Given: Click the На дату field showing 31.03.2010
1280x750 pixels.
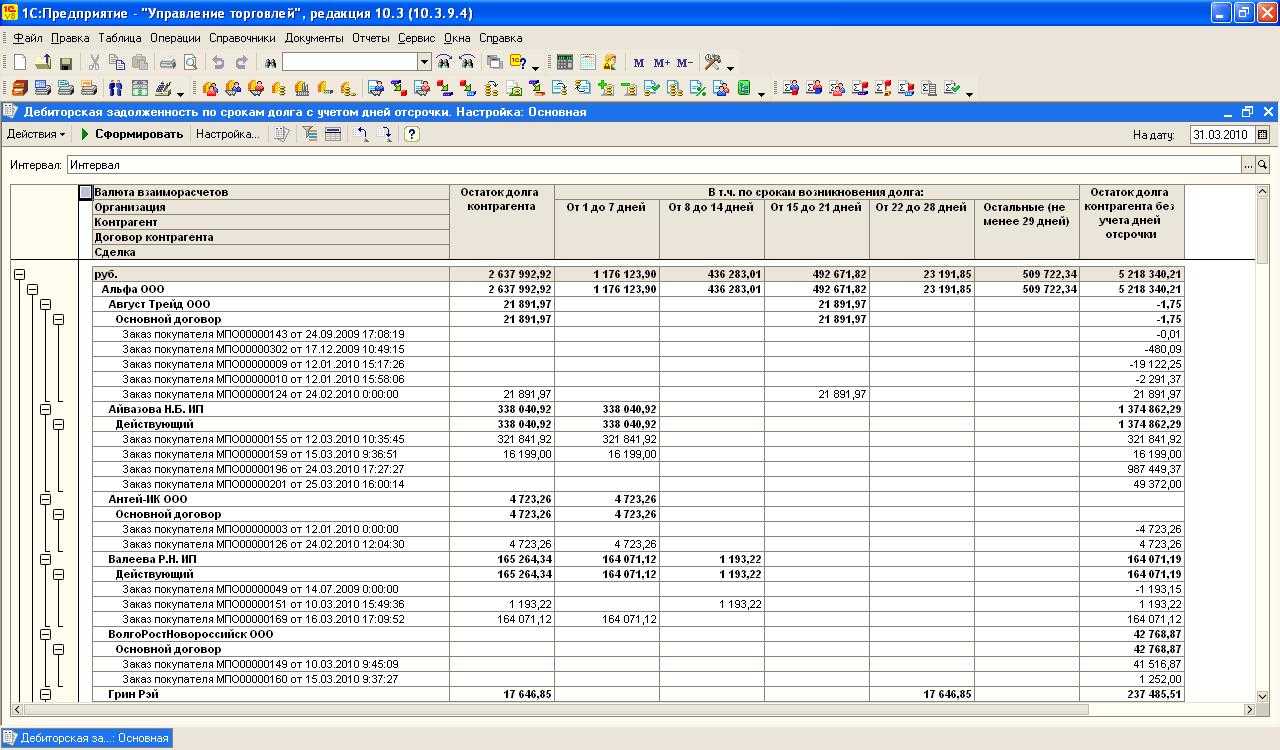Looking at the screenshot, I should (1222, 134).
